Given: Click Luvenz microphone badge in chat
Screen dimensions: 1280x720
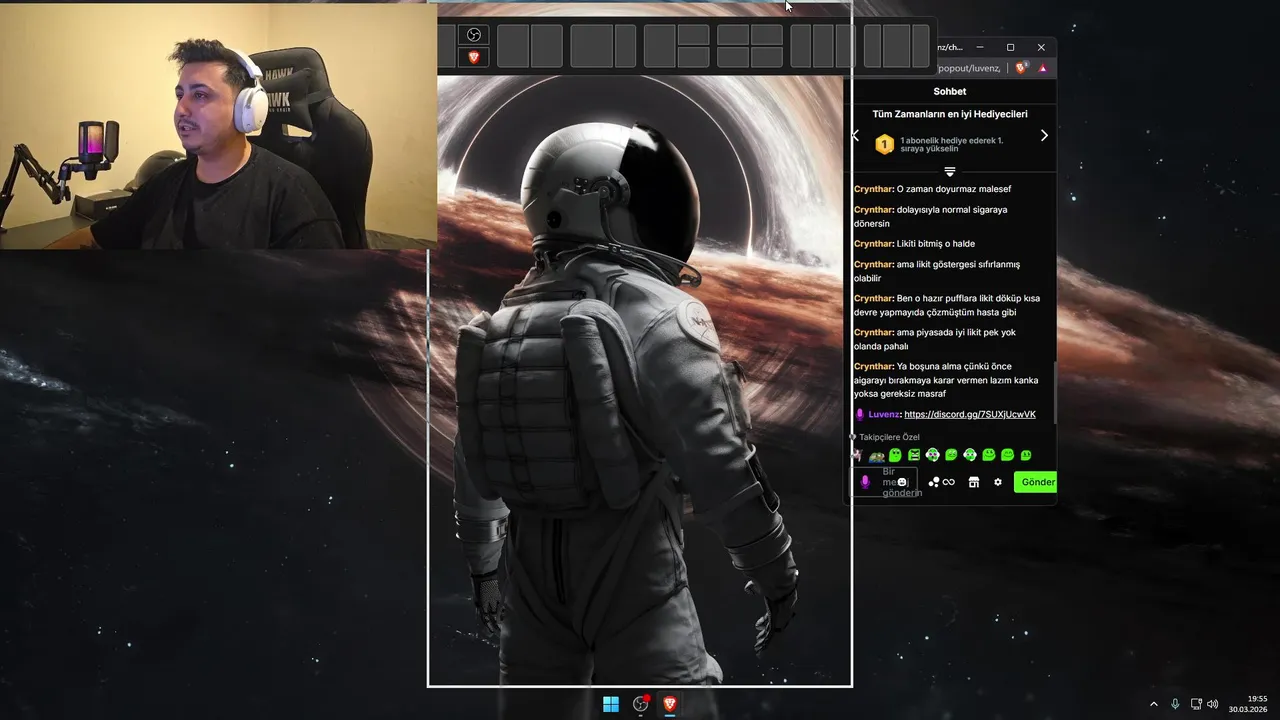Looking at the screenshot, I should tap(860, 414).
